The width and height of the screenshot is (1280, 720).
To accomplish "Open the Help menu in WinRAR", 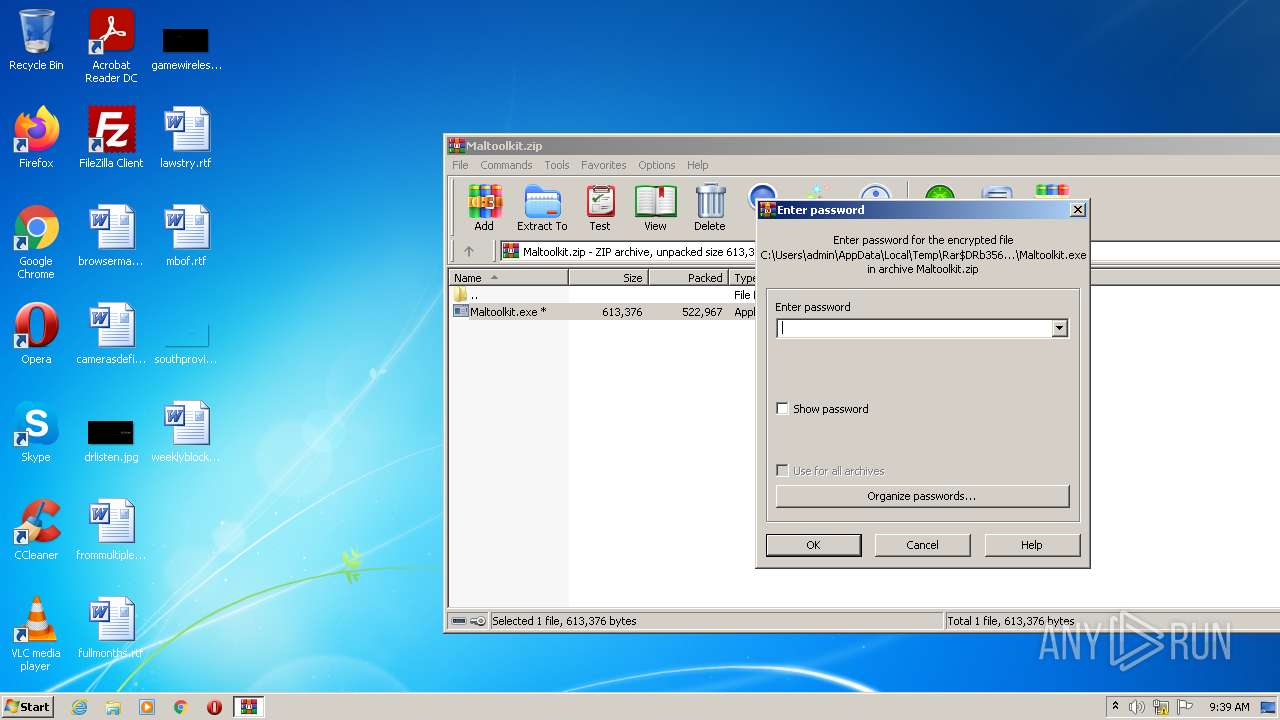I will pyautogui.click(x=698, y=165).
